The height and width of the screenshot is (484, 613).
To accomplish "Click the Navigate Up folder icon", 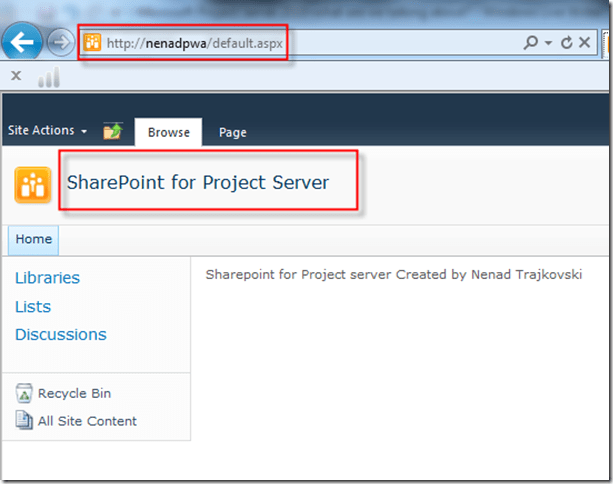I will tap(113, 131).
